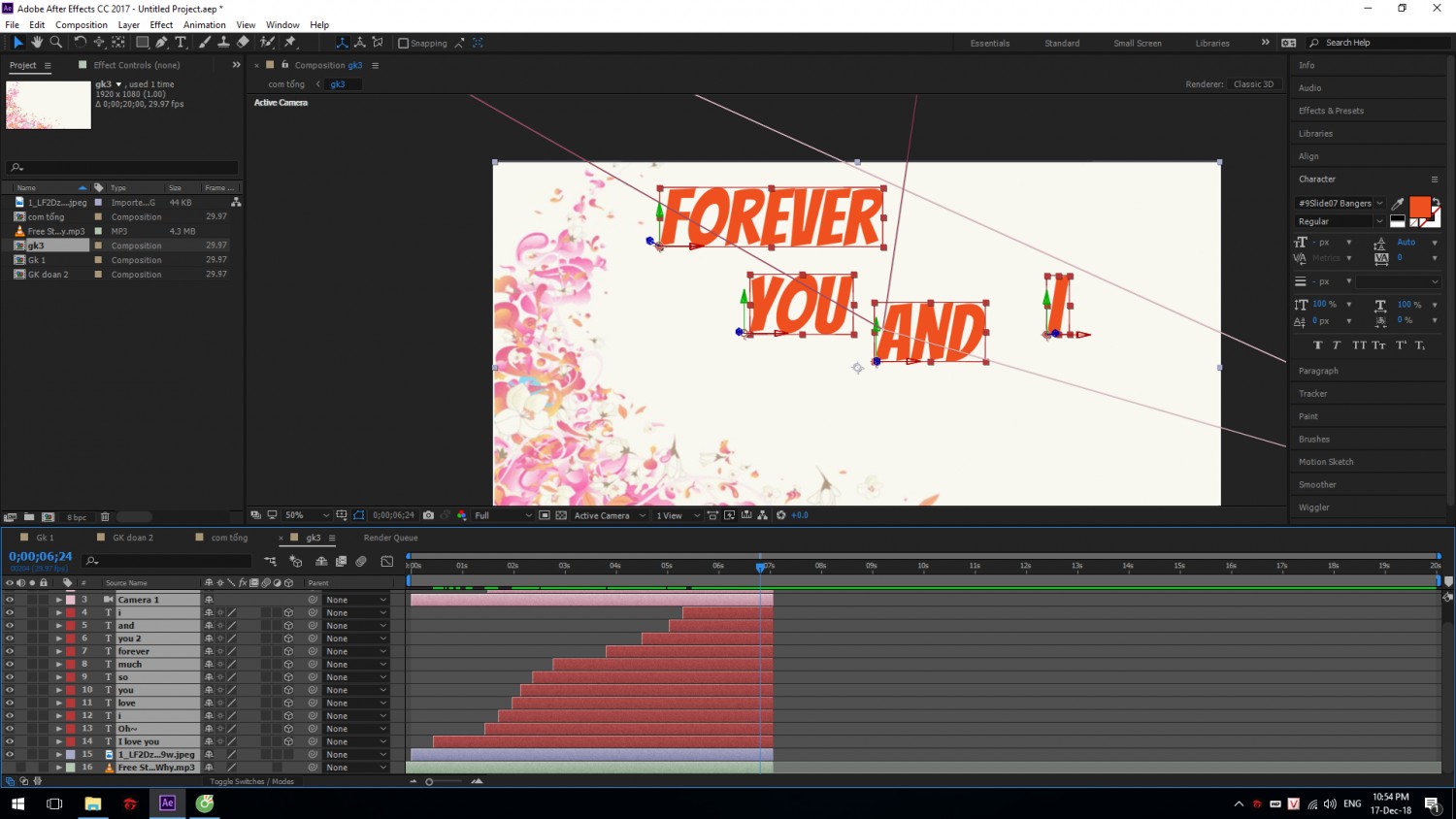The image size is (1456, 819).
Task: Choose the Pen tool
Action: (x=161, y=43)
